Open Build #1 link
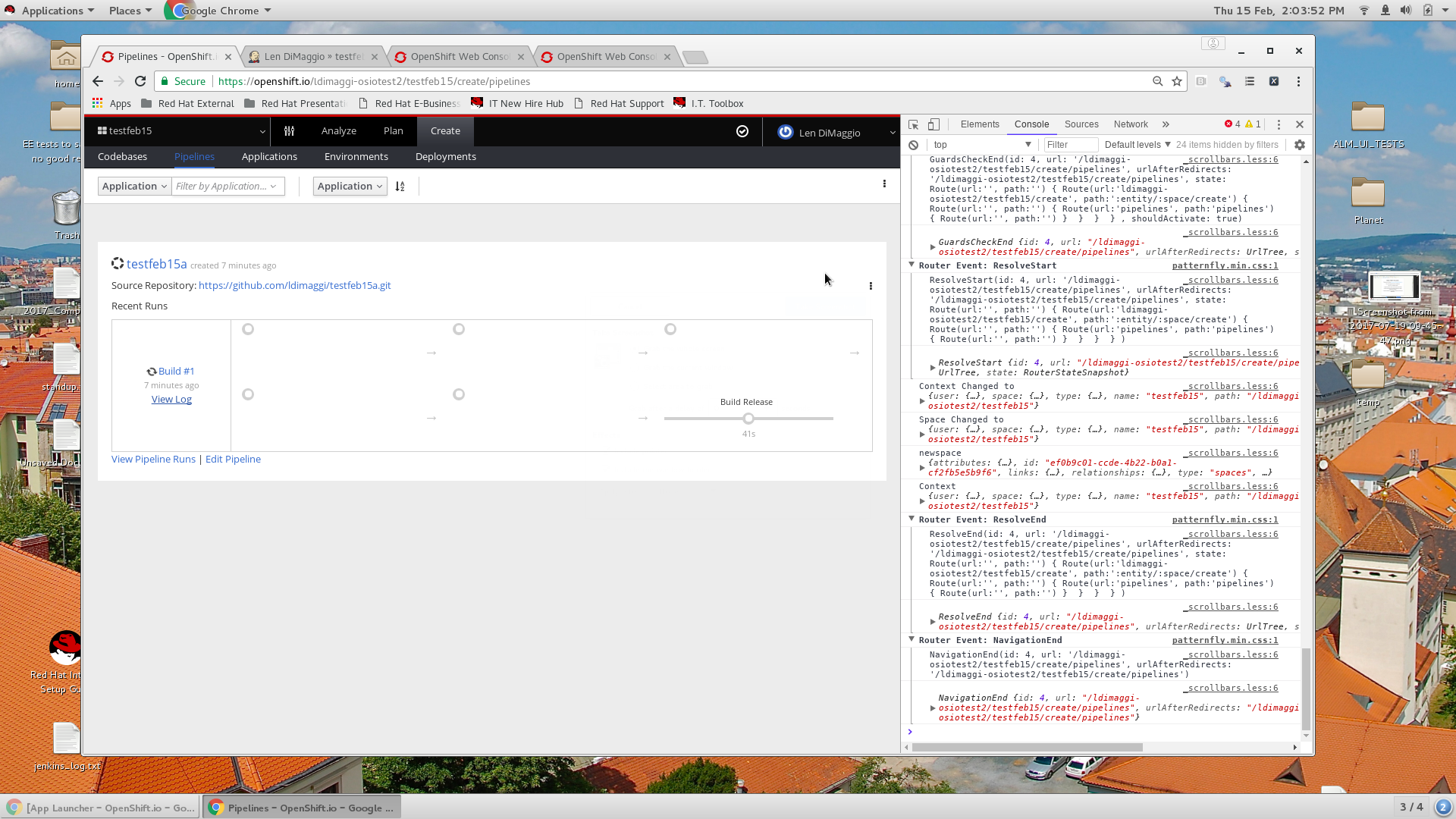The height and width of the screenshot is (819, 1456). tap(176, 372)
